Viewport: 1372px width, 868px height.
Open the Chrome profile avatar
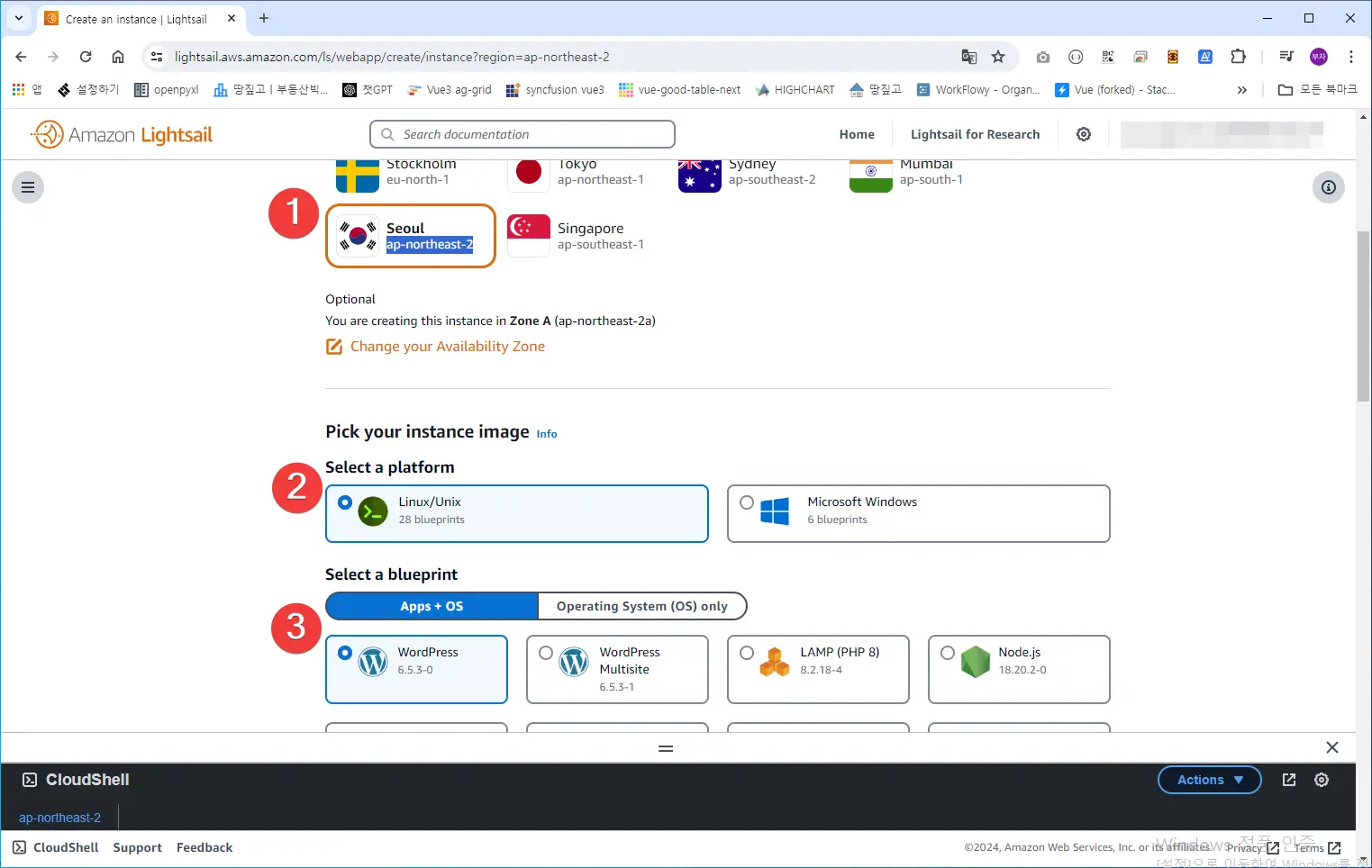(x=1319, y=57)
